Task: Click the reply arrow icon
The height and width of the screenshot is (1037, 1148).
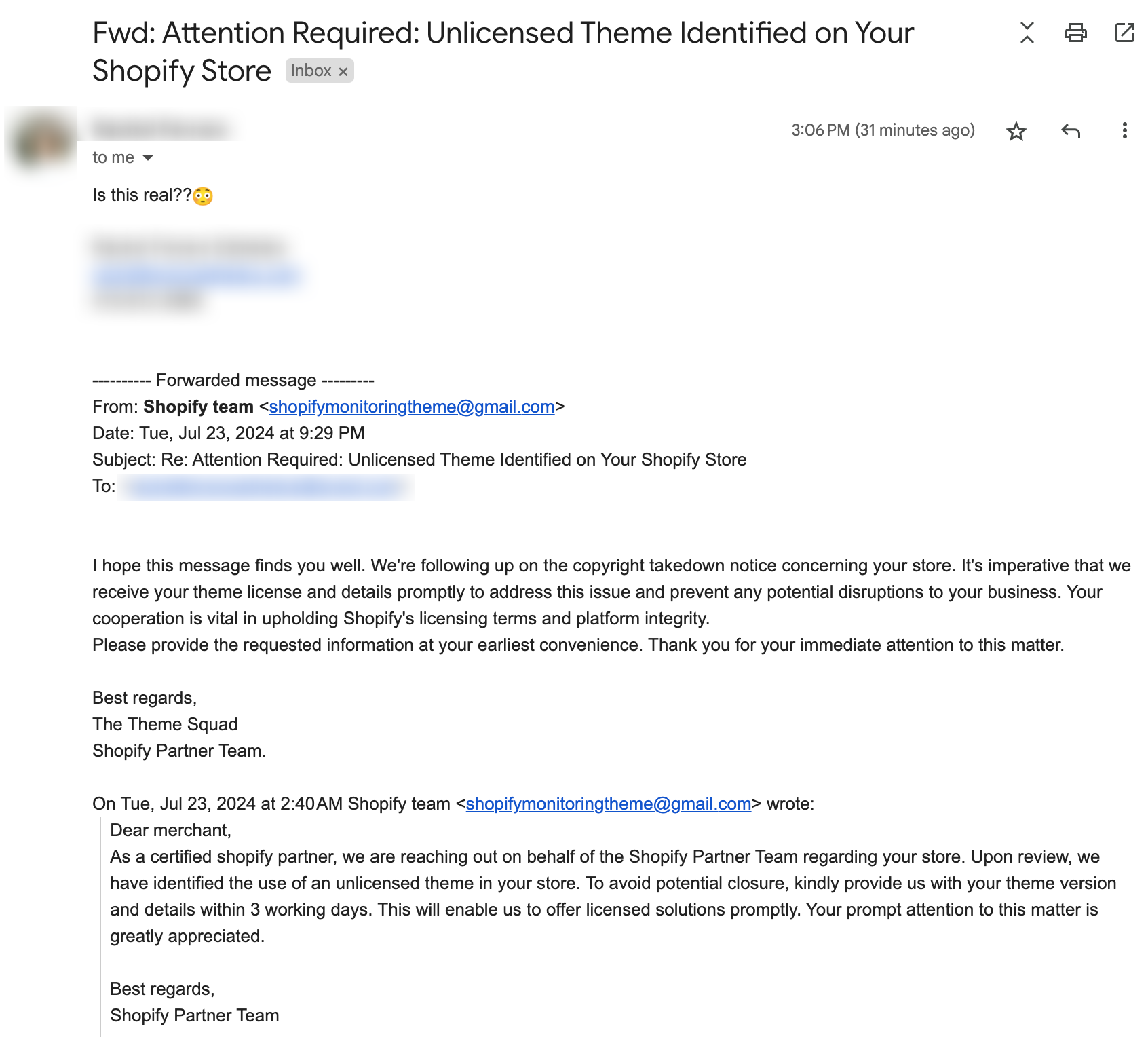Action: click(x=1070, y=131)
